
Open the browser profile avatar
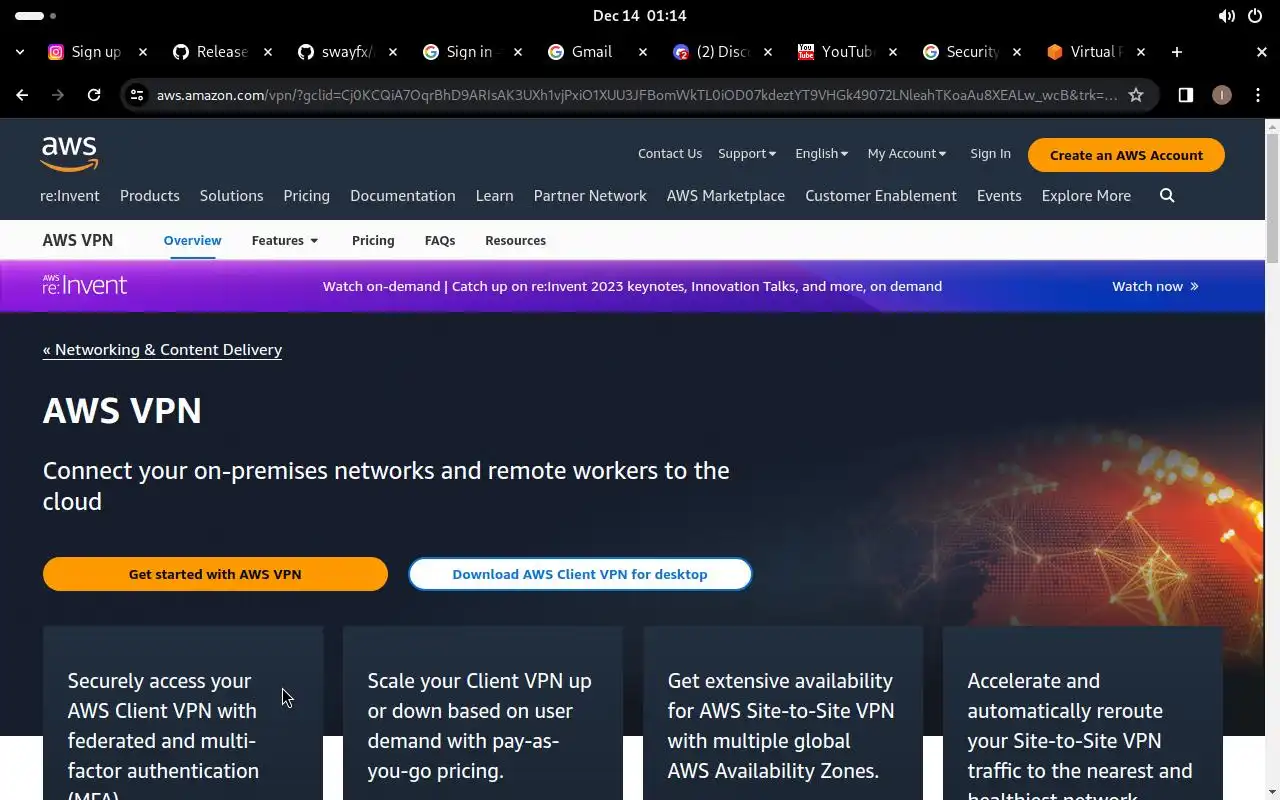tap(1221, 95)
